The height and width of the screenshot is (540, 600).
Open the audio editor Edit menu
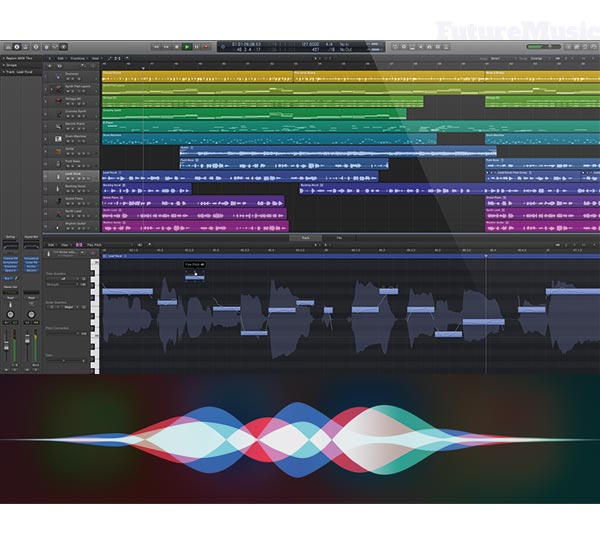(x=51, y=245)
